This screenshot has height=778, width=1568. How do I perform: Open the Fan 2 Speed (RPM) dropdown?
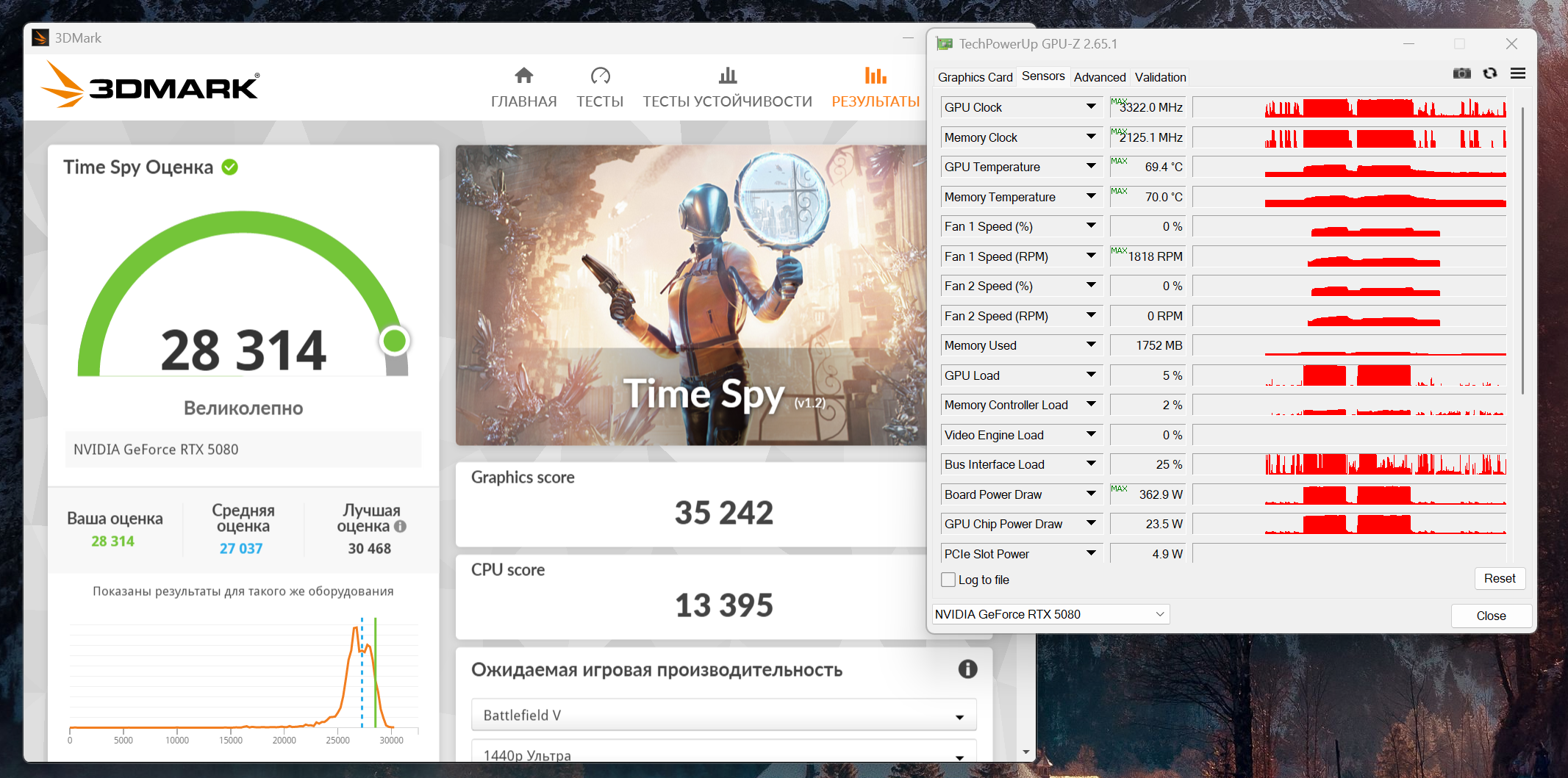click(x=1092, y=316)
